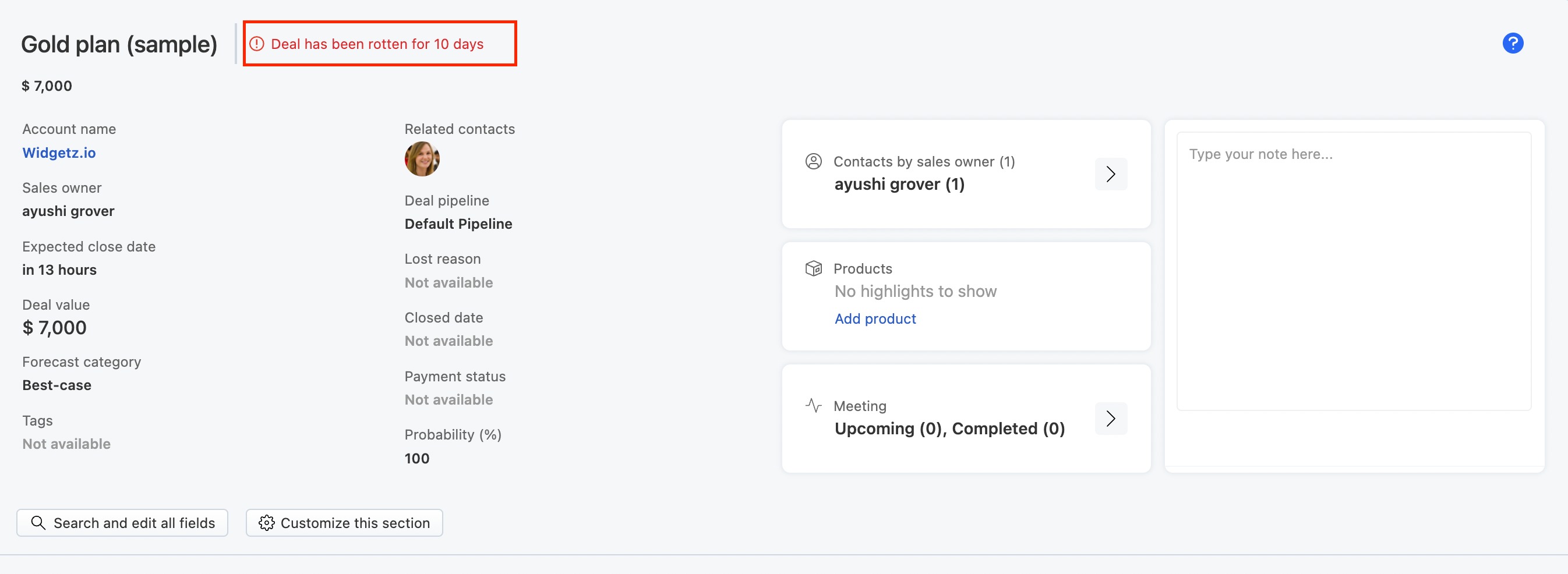1568x574 pixels.
Task: Click the Products box icon
Action: (x=813, y=268)
